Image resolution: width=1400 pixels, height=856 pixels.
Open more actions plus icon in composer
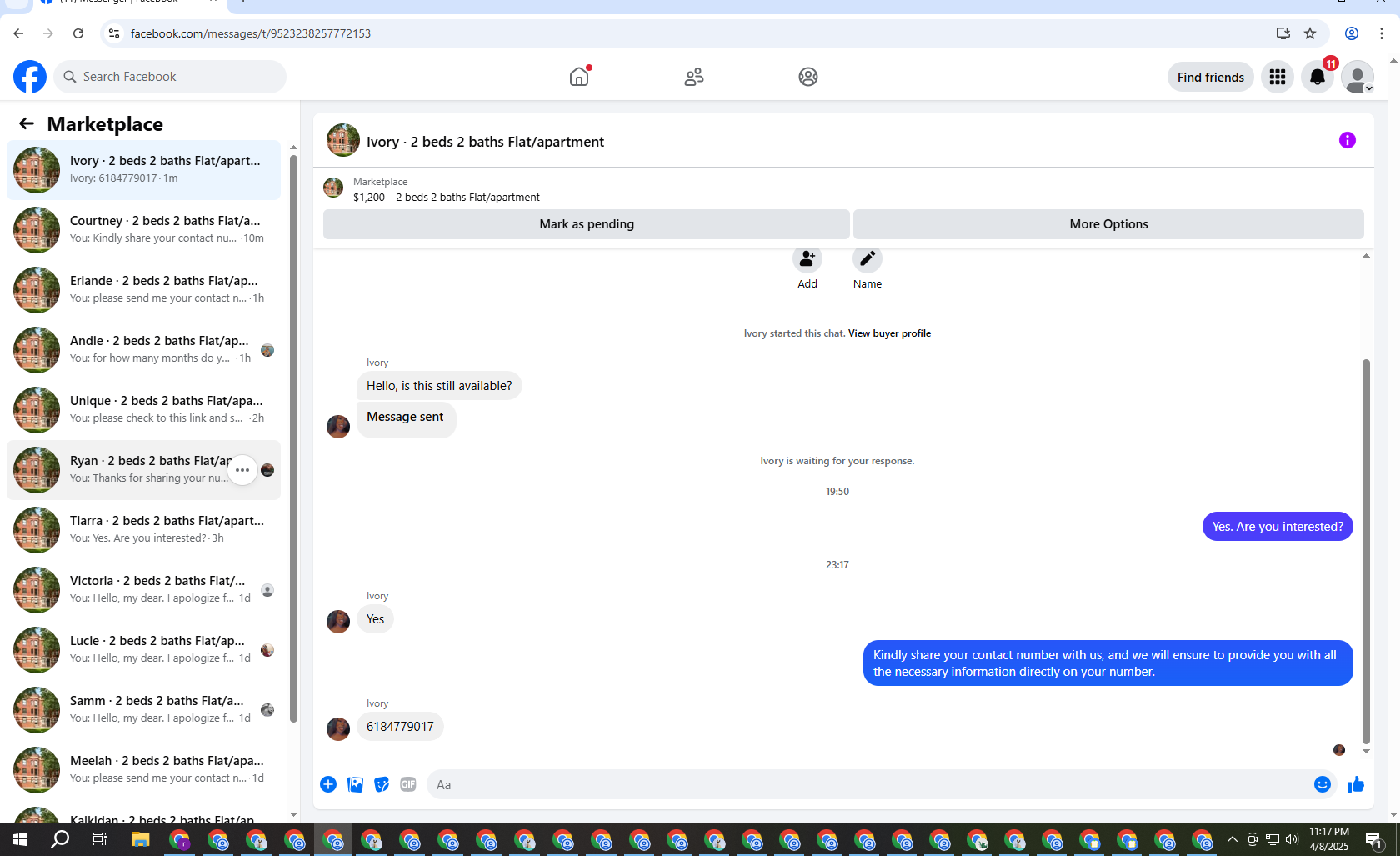coord(328,784)
